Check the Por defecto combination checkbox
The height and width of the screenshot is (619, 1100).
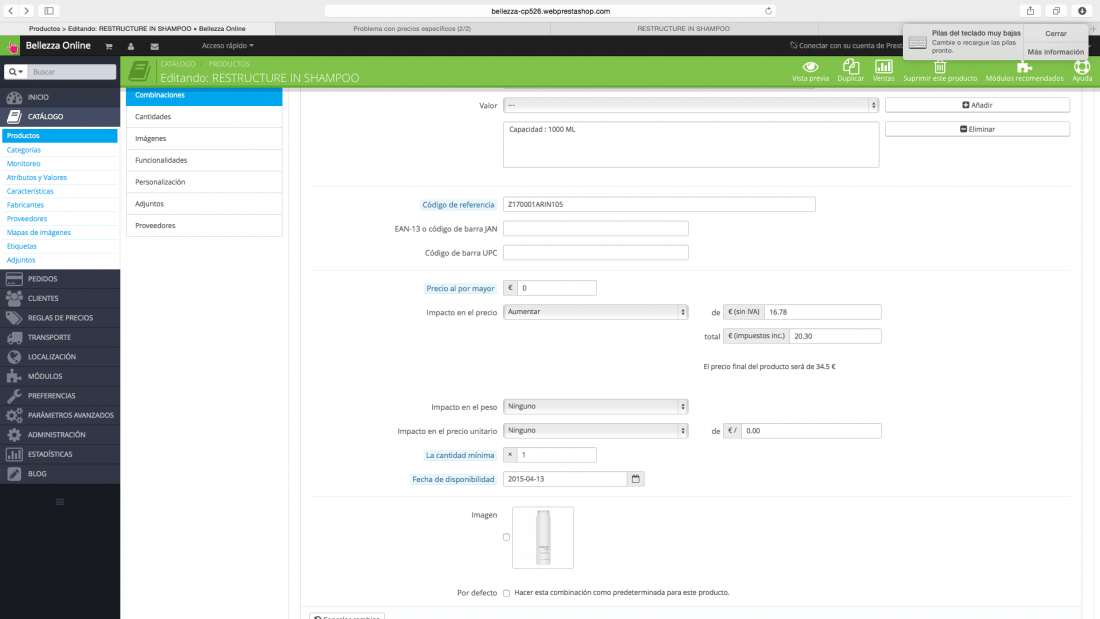(507, 593)
